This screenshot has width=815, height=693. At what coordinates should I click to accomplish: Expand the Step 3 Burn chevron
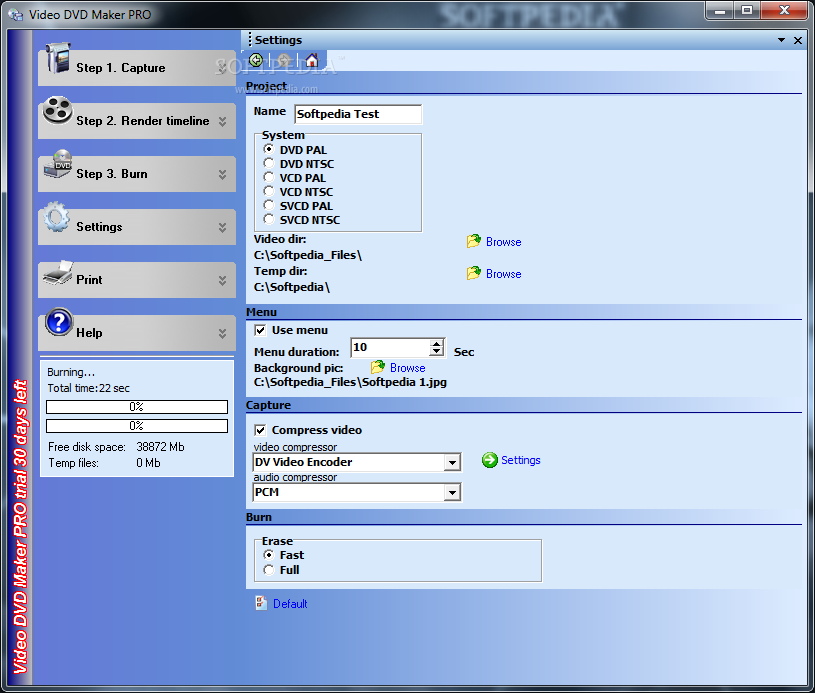pyautogui.click(x=222, y=175)
